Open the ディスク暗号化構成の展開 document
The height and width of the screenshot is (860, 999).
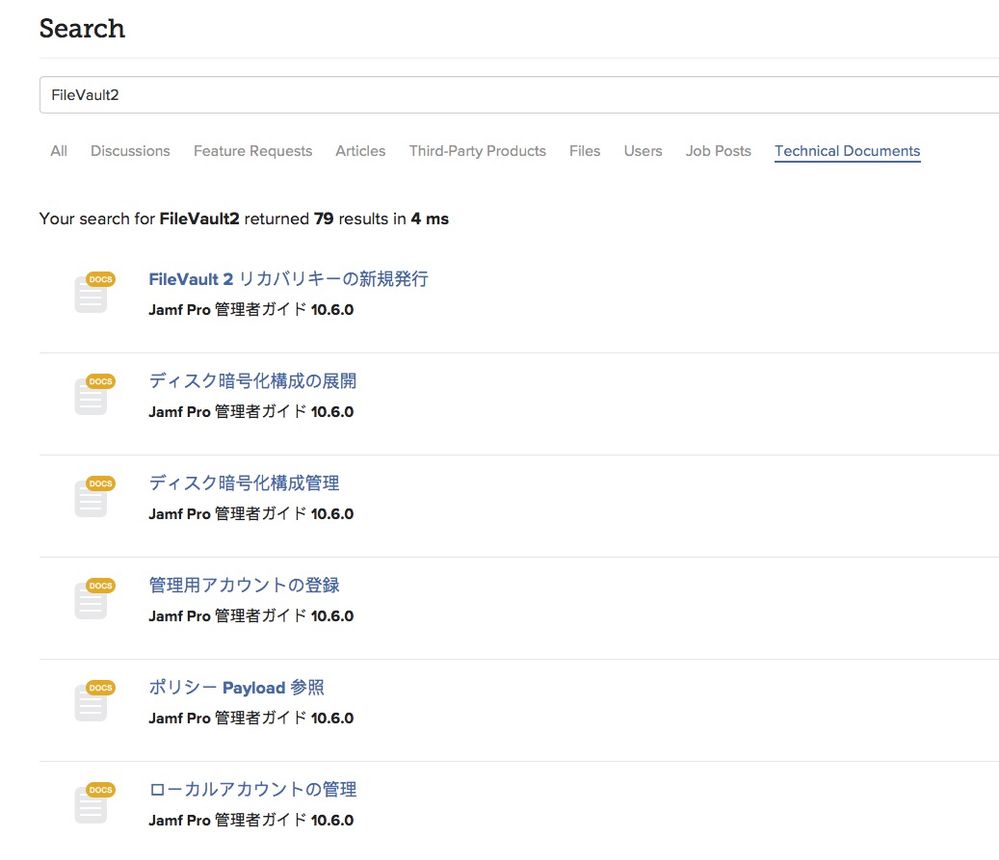tap(253, 381)
